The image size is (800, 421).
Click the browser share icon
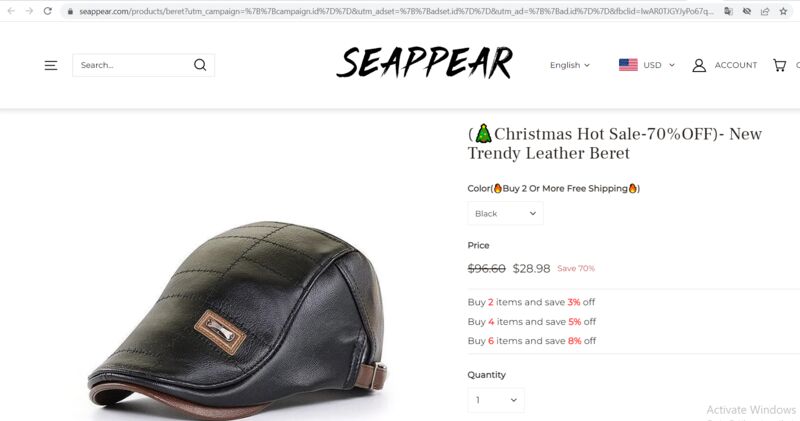pos(765,11)
